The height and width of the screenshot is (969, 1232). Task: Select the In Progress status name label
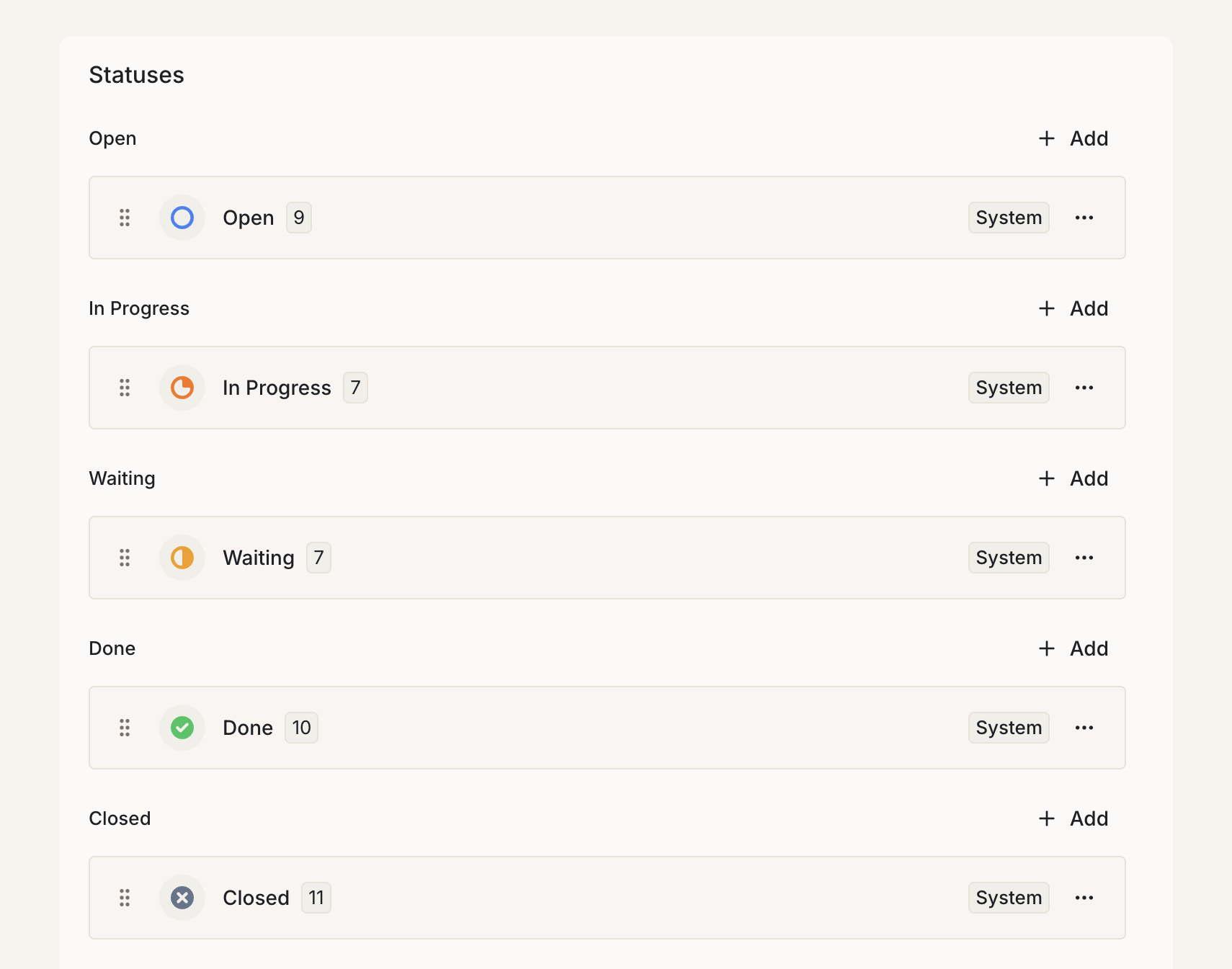point(277,388)
